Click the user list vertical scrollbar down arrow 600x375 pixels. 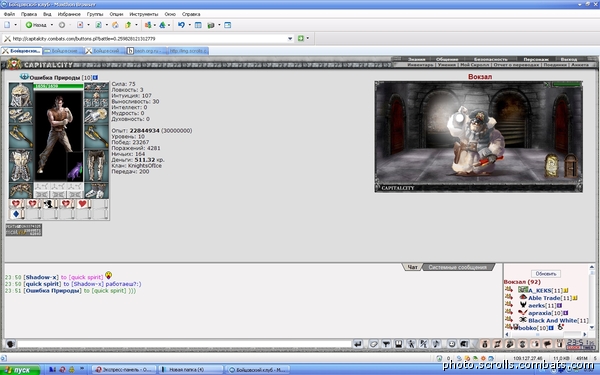click(592, 328)
